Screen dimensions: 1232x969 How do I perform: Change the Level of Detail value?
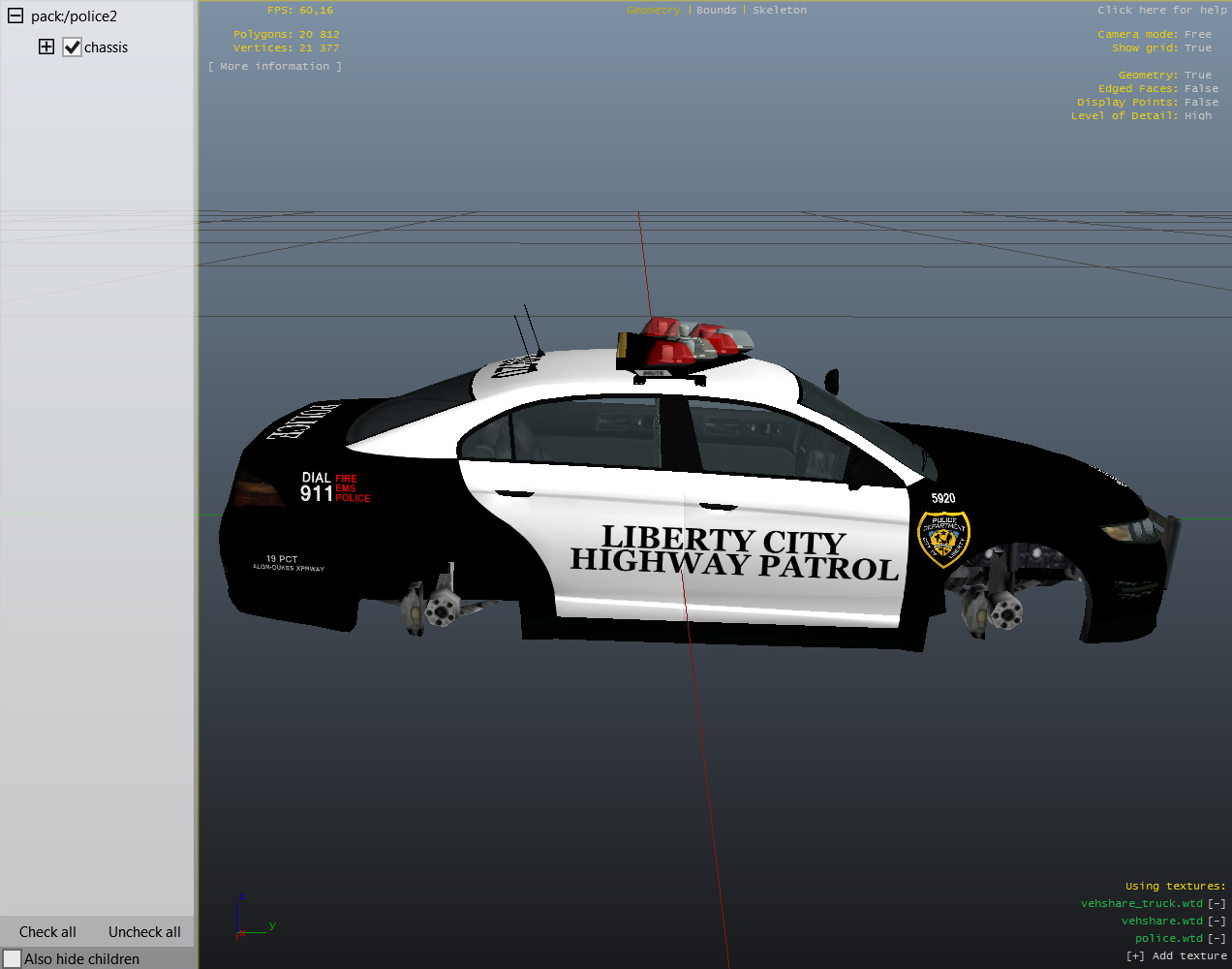1197,115
